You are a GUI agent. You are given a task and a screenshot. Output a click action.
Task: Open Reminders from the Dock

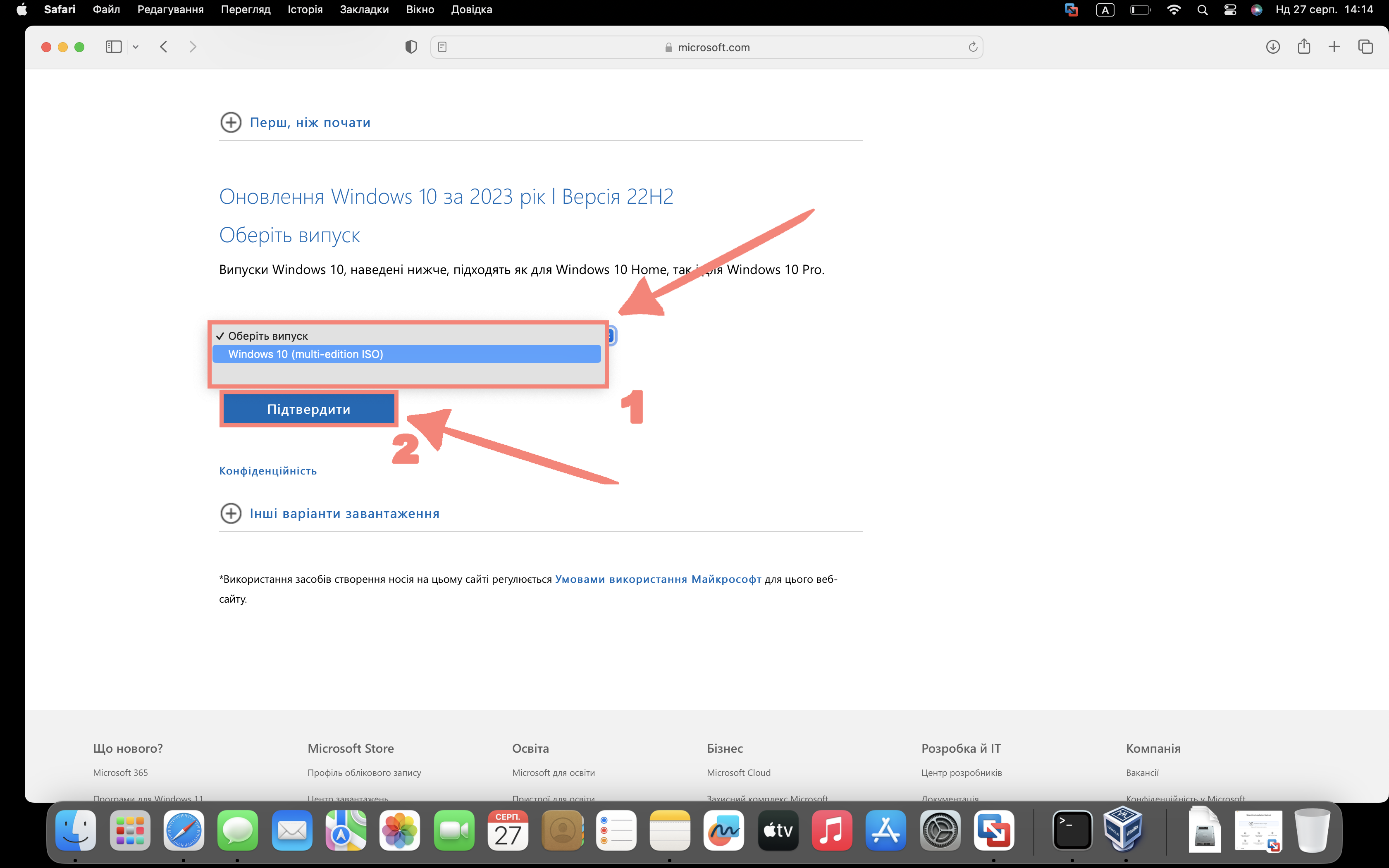[x=616, y=830]
